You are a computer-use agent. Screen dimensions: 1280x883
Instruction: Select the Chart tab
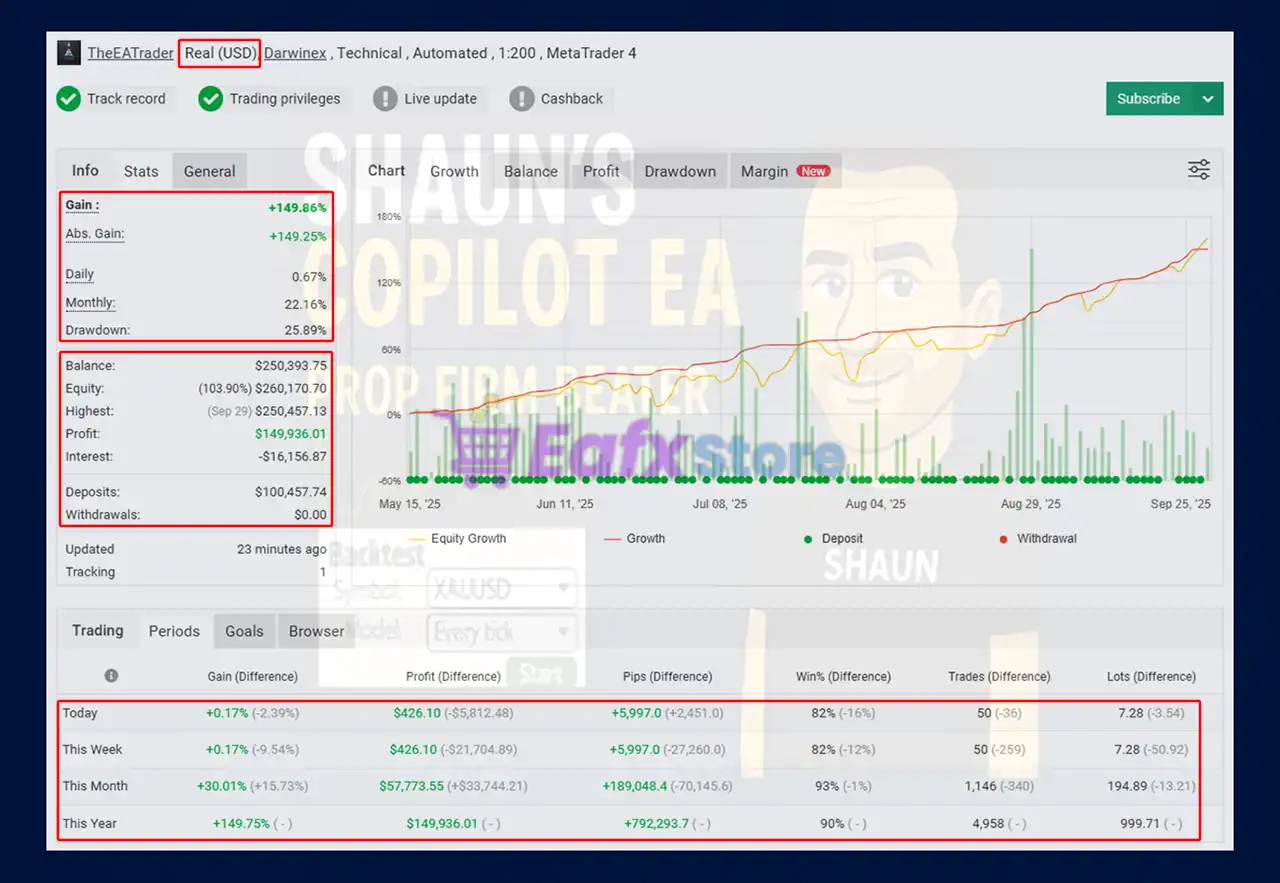pos(386,170)
